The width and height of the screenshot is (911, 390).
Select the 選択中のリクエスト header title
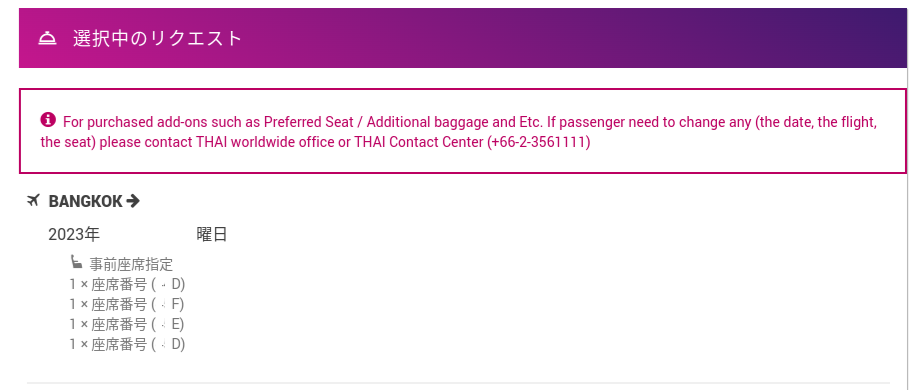[x=157, y=38]
